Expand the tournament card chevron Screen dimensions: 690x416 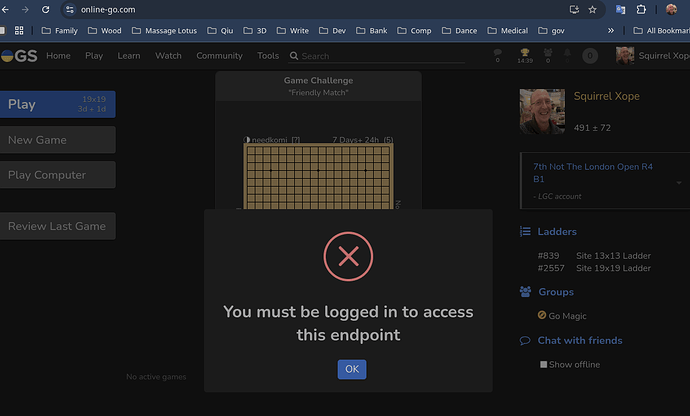[x=679, y=182]
